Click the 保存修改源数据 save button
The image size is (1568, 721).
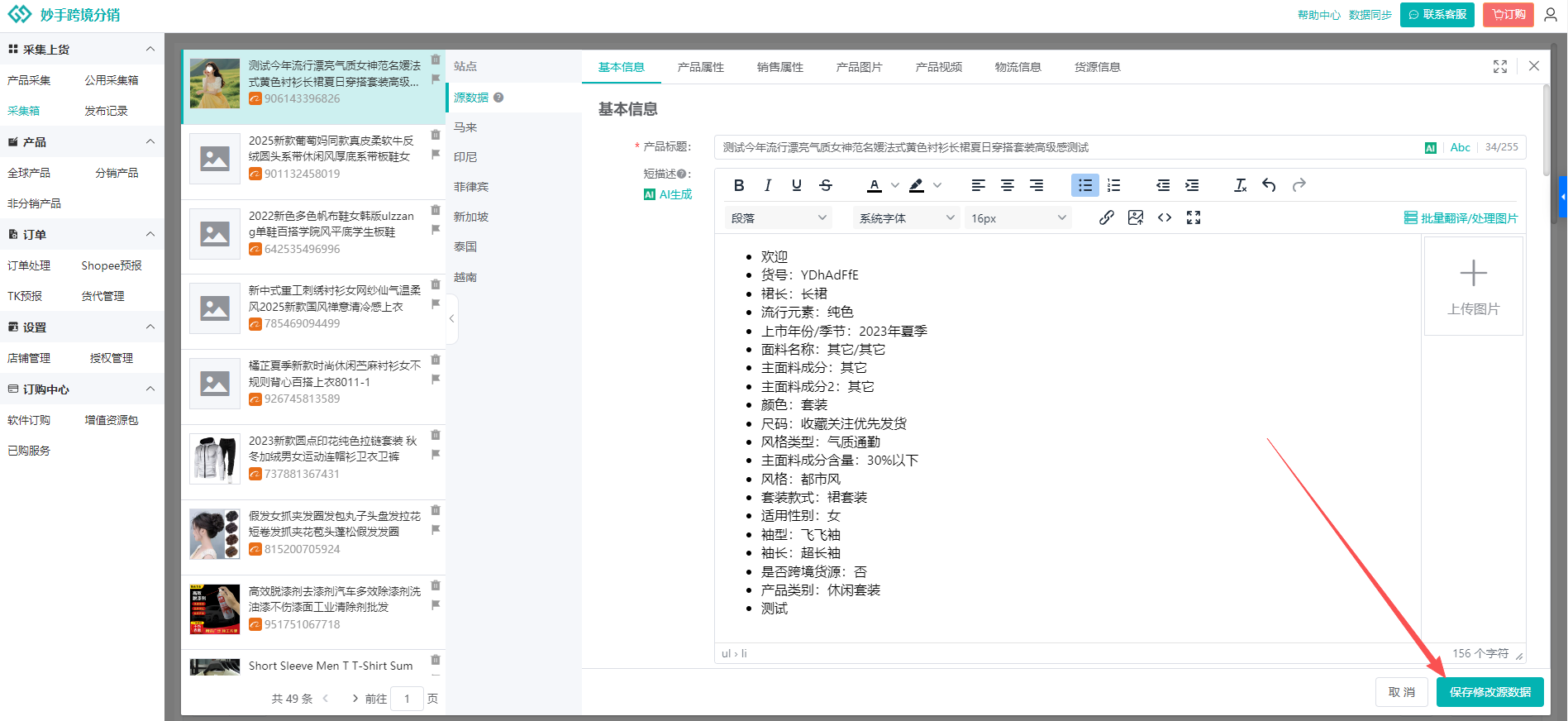coord(1489,692)
